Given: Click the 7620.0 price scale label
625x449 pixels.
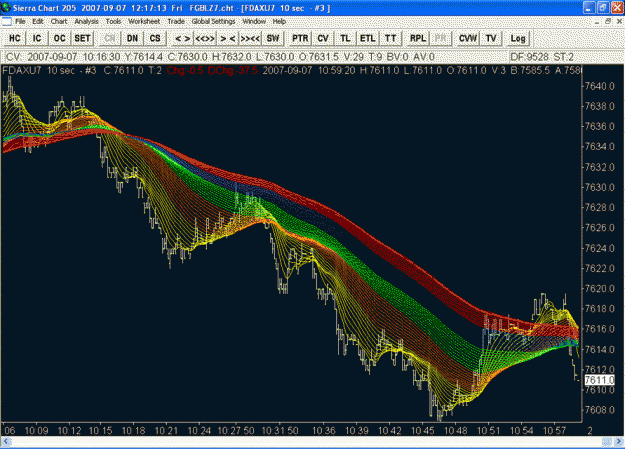Looking at the screenshot, I should click(x=599, y=288).
